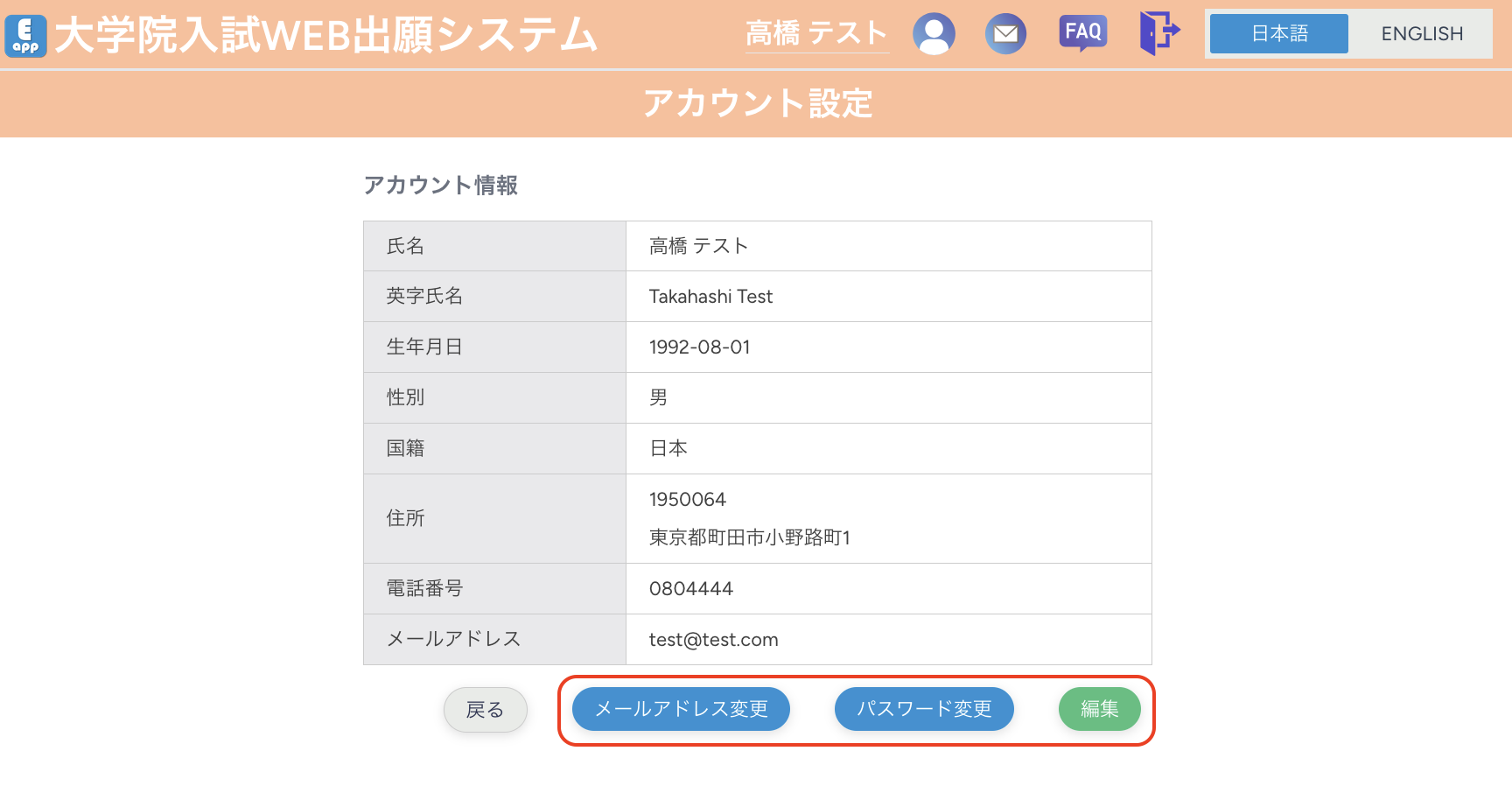1512x807 pixels.
Task: Click the user profile icon in the header
Action: tap(934, 33)
